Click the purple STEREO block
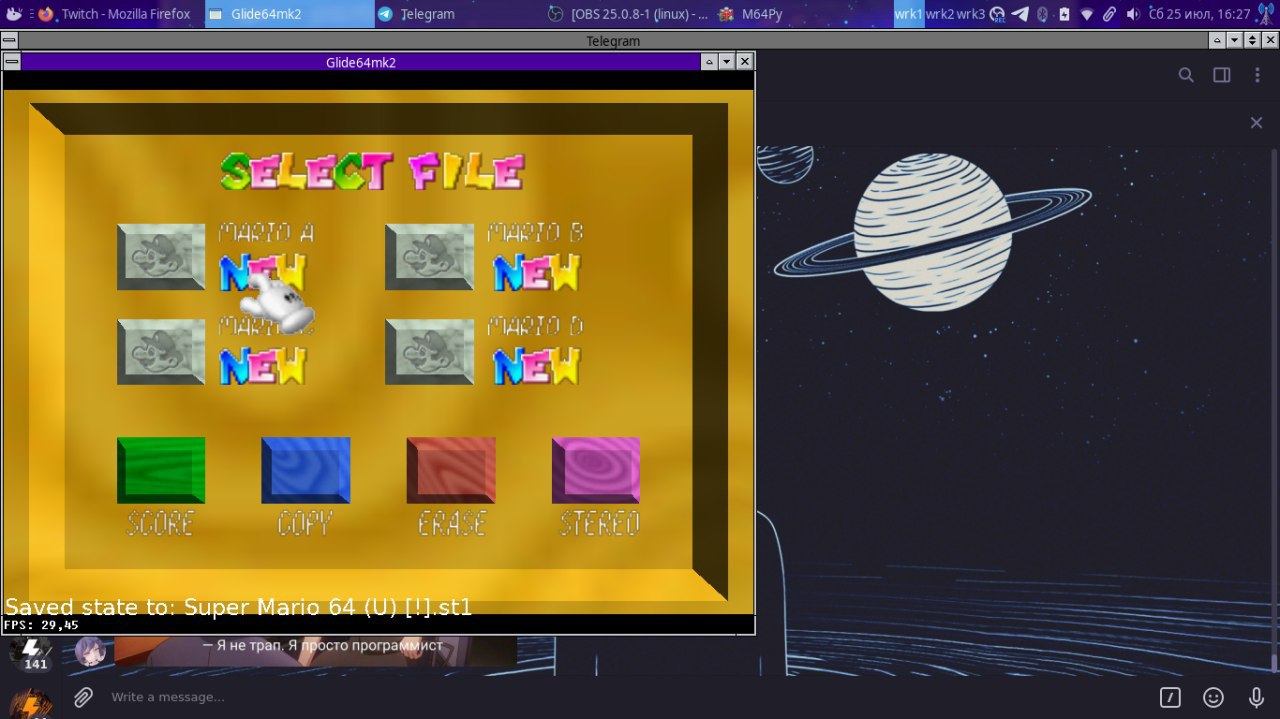1280x719 pixels. (x=596, y=470)
